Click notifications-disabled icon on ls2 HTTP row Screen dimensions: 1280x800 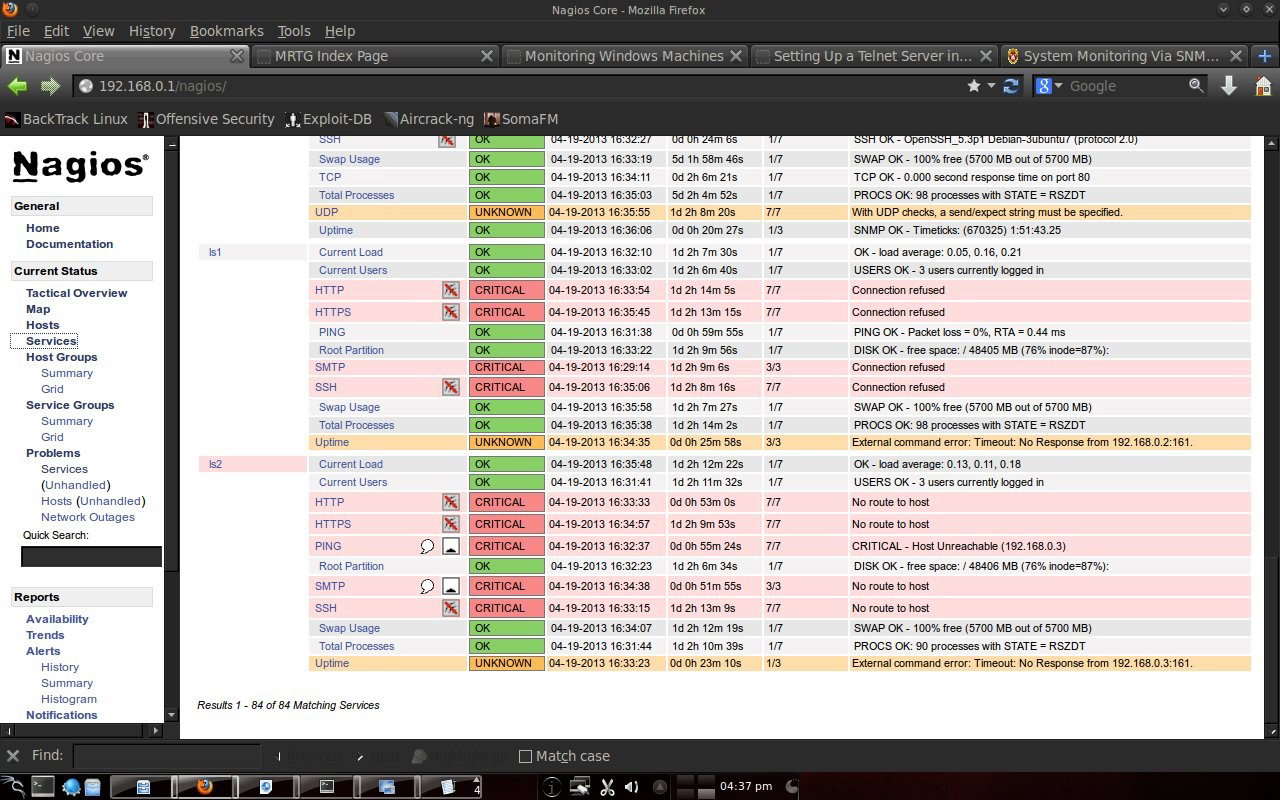451,502
